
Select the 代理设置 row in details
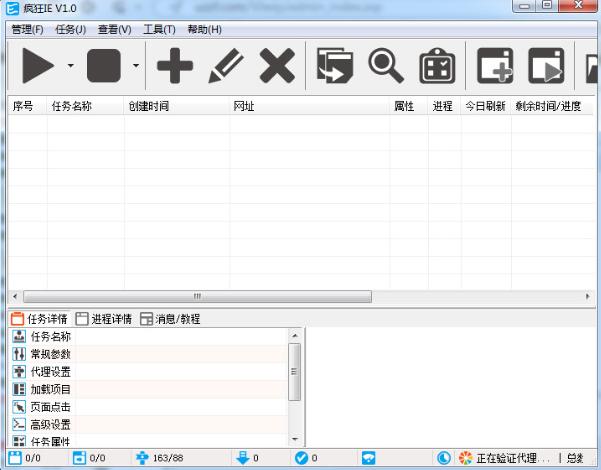coord(51,372)
